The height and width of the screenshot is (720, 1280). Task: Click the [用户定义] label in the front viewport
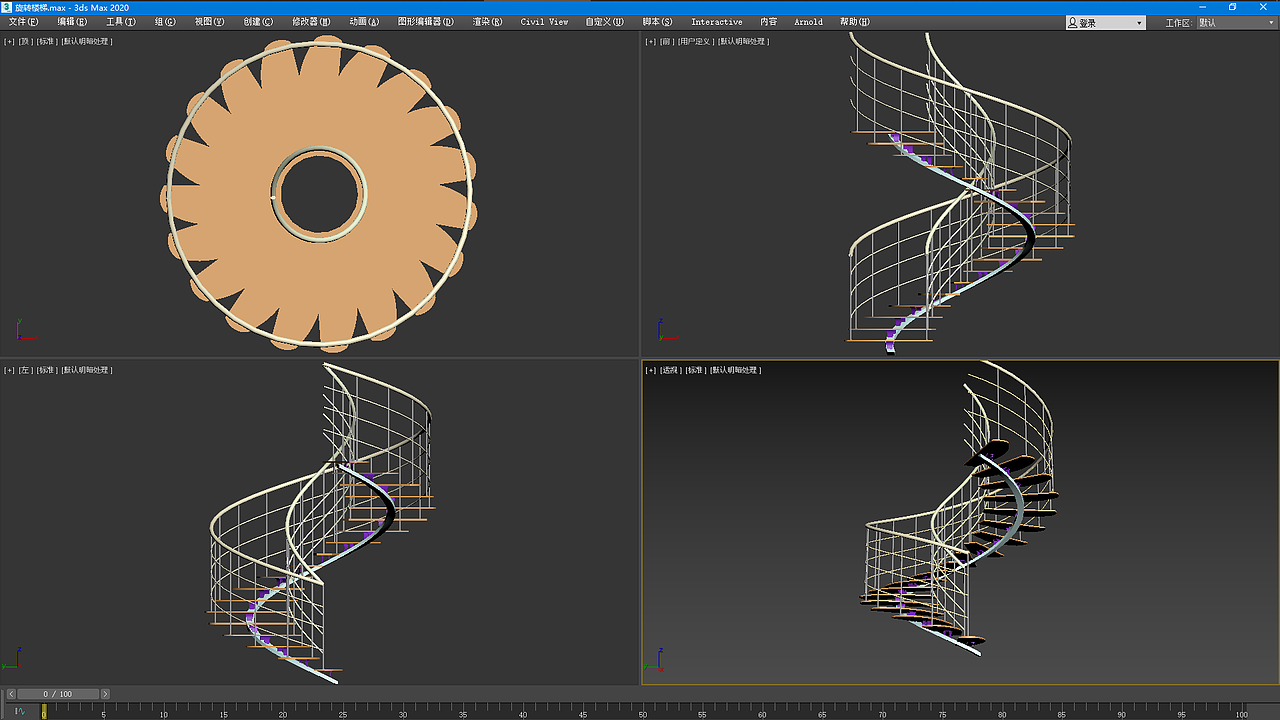[696, 41]
